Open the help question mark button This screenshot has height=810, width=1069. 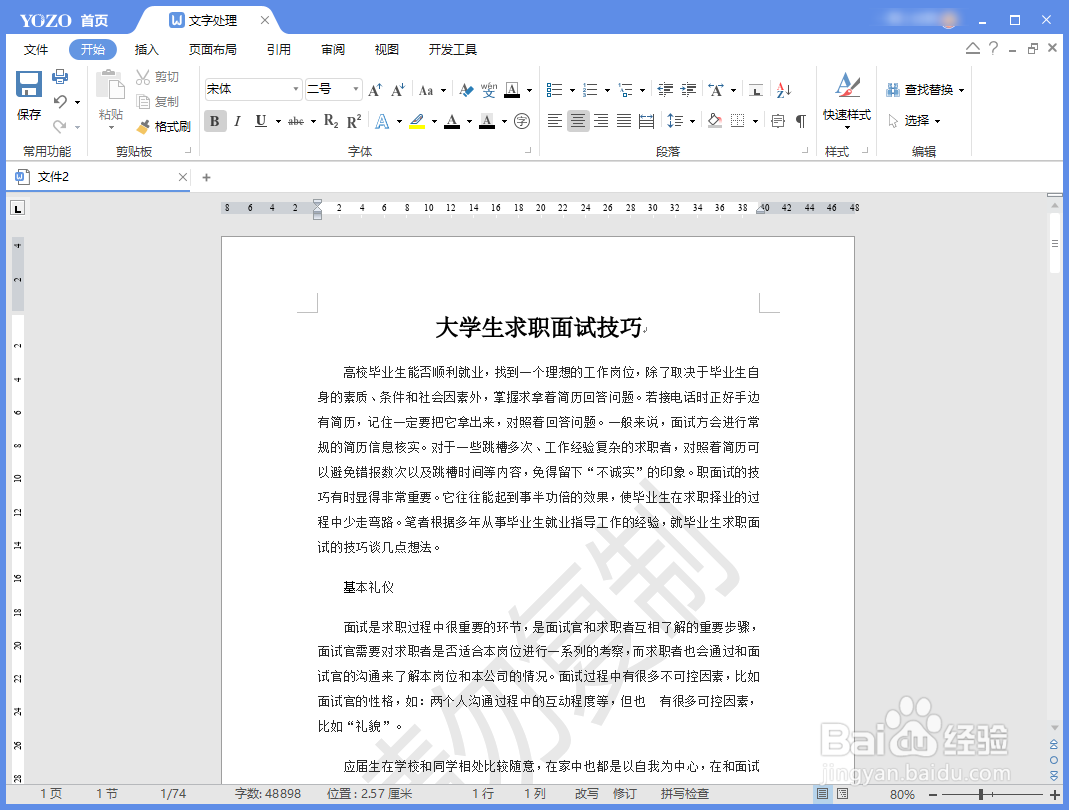coord(993,48)
